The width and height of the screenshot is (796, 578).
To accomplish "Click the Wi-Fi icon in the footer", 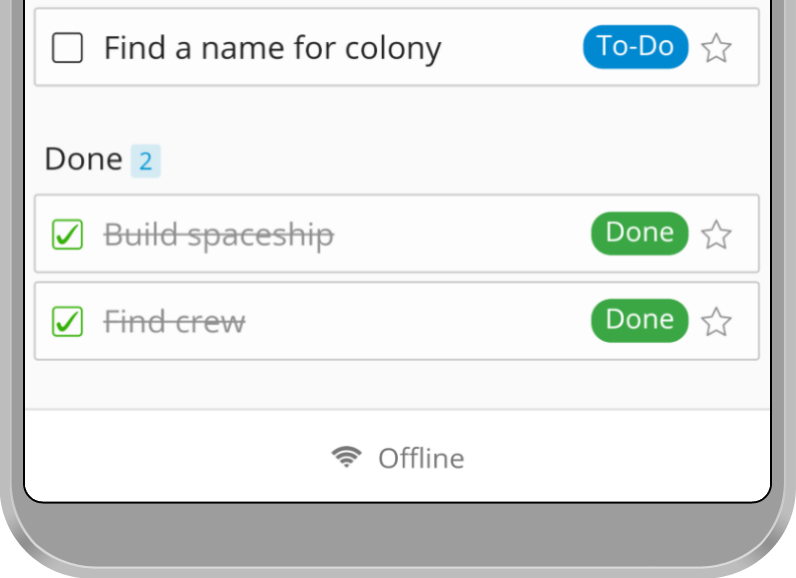I will click(x=347, y=457).
